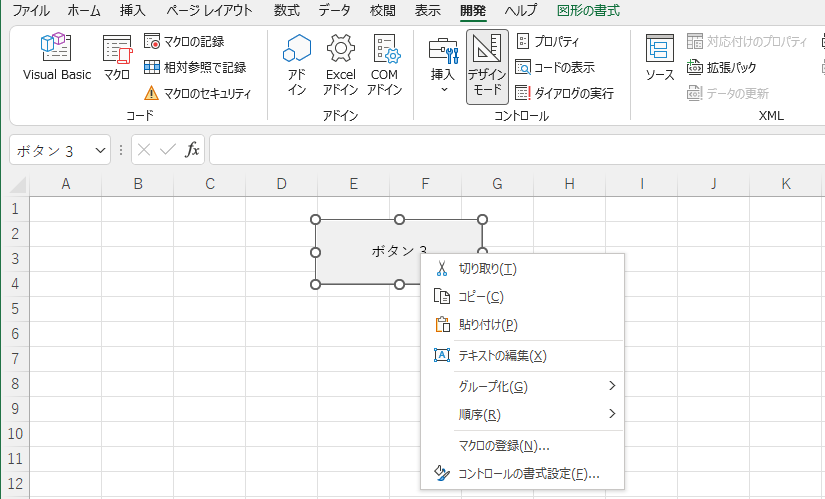Open COM アドイン dialog
Image resolution: width=825 pixels, height=499 pixels.
point(385,64)
